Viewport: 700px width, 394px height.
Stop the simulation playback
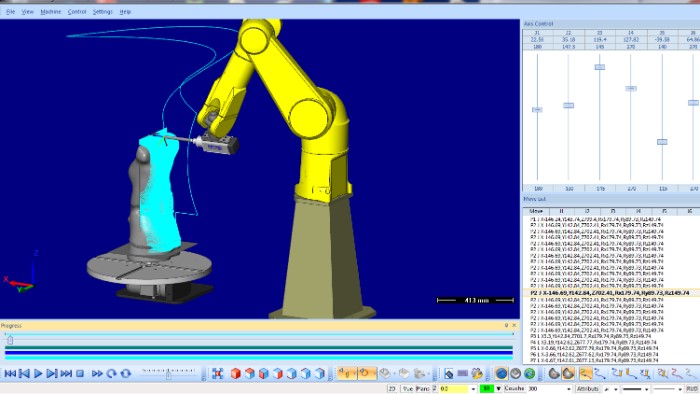pyautogui.click(x=80, y=373)
